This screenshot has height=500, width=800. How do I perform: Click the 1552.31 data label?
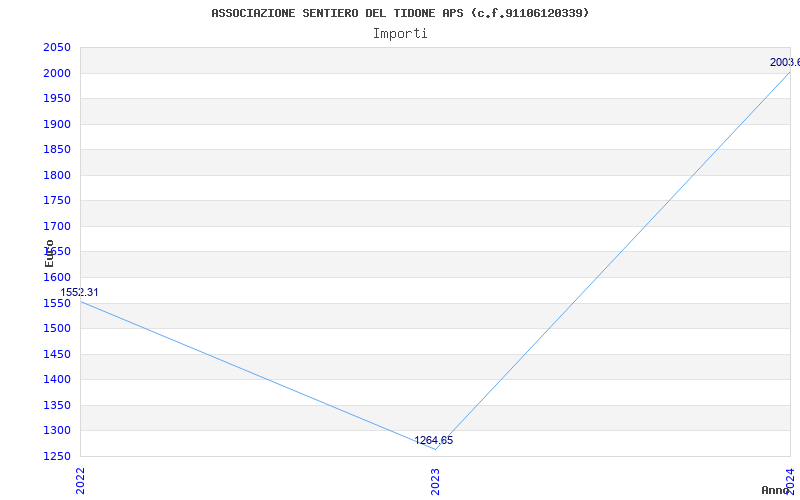pos(79,292)
